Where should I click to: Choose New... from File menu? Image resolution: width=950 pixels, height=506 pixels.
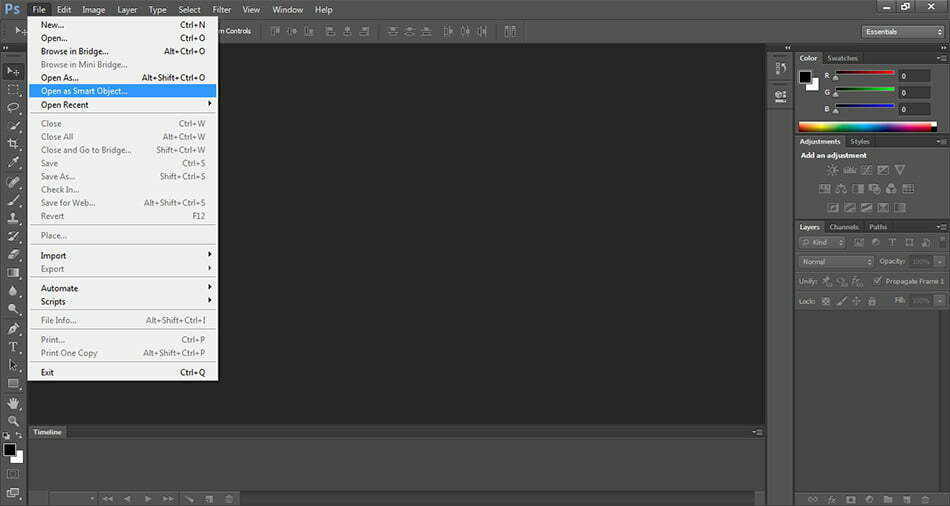pyautogui.click(x=122, y=25)
